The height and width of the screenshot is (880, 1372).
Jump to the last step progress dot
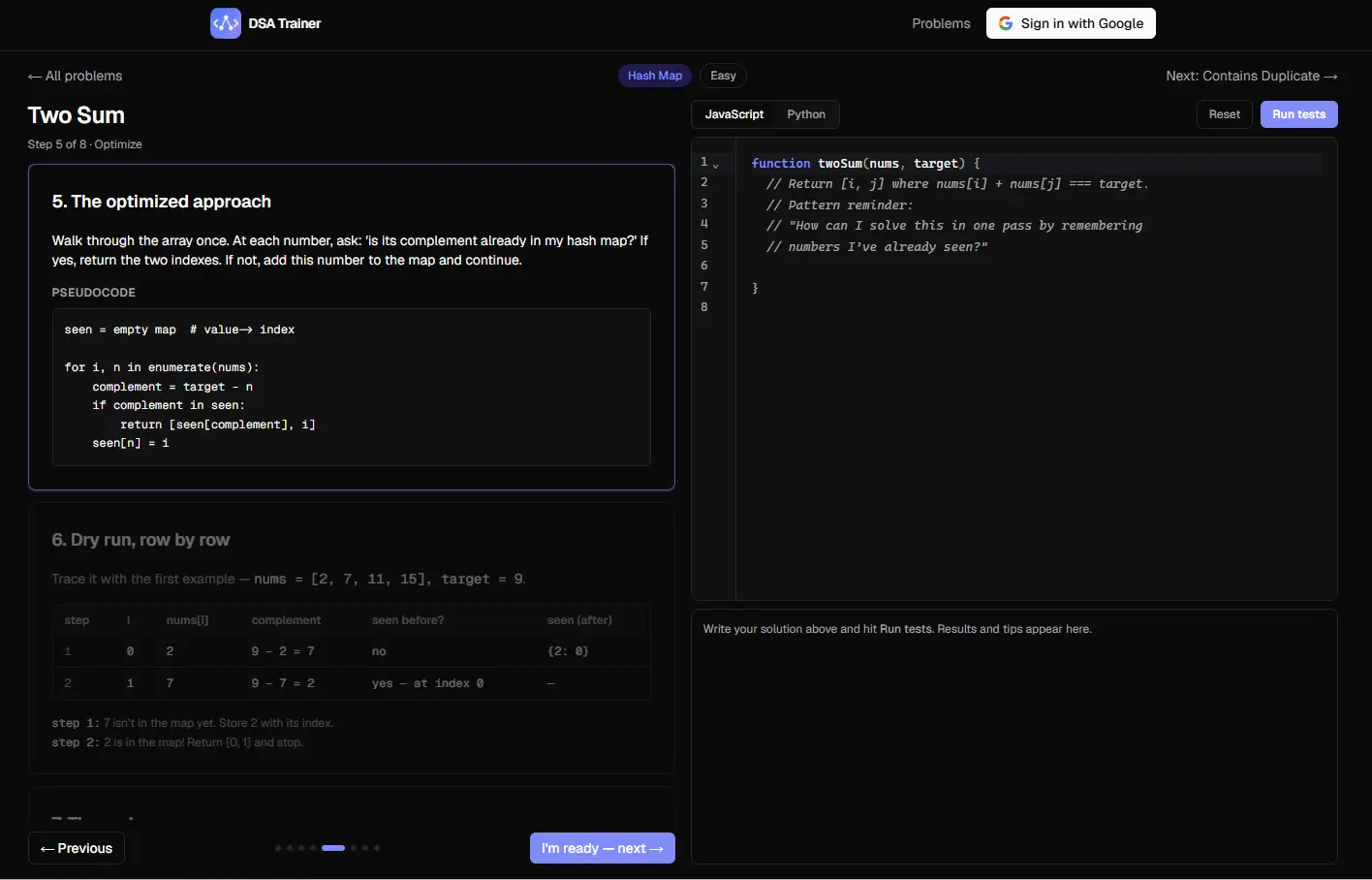tap(377, 848)
